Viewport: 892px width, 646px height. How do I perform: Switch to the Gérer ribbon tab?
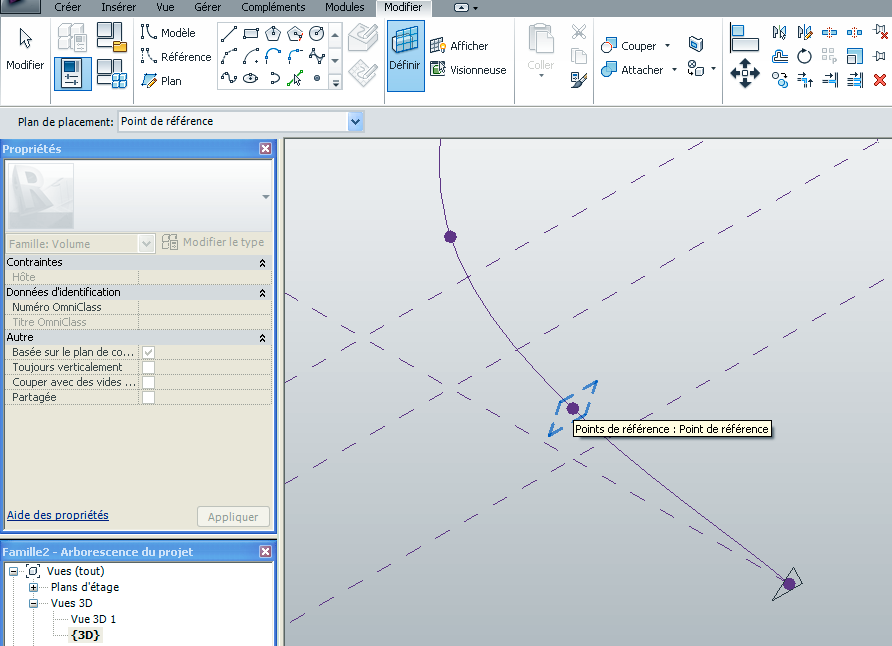coord(207,7)
